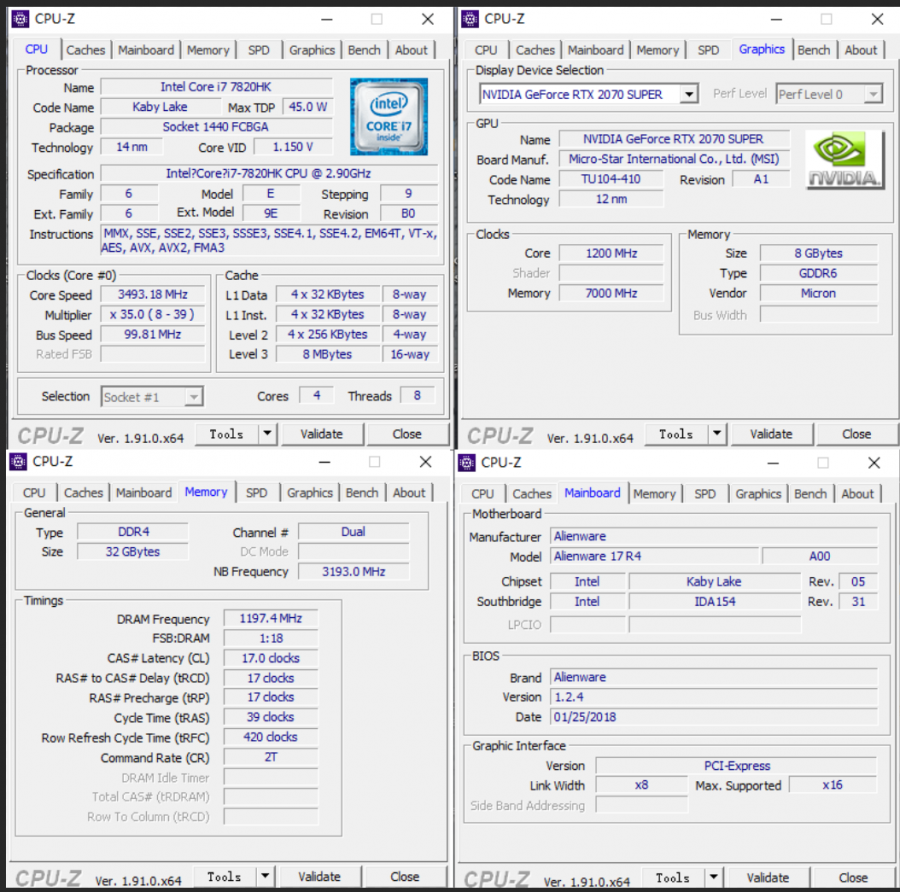The width and height of the screenshot is (900, 892).
Task: Click motherboard Model field Alienware 17 R4
Action: pos(654,556)
